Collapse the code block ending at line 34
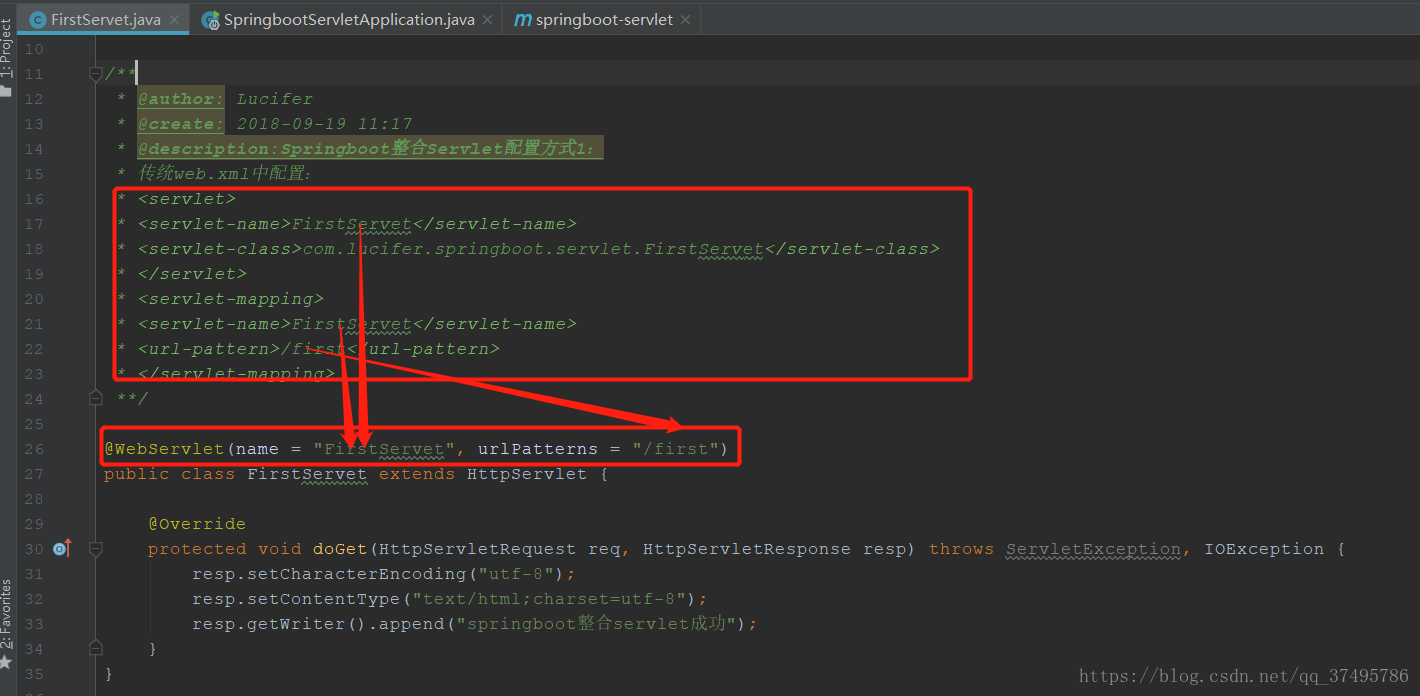The image size is (1420, 696). 96,648
